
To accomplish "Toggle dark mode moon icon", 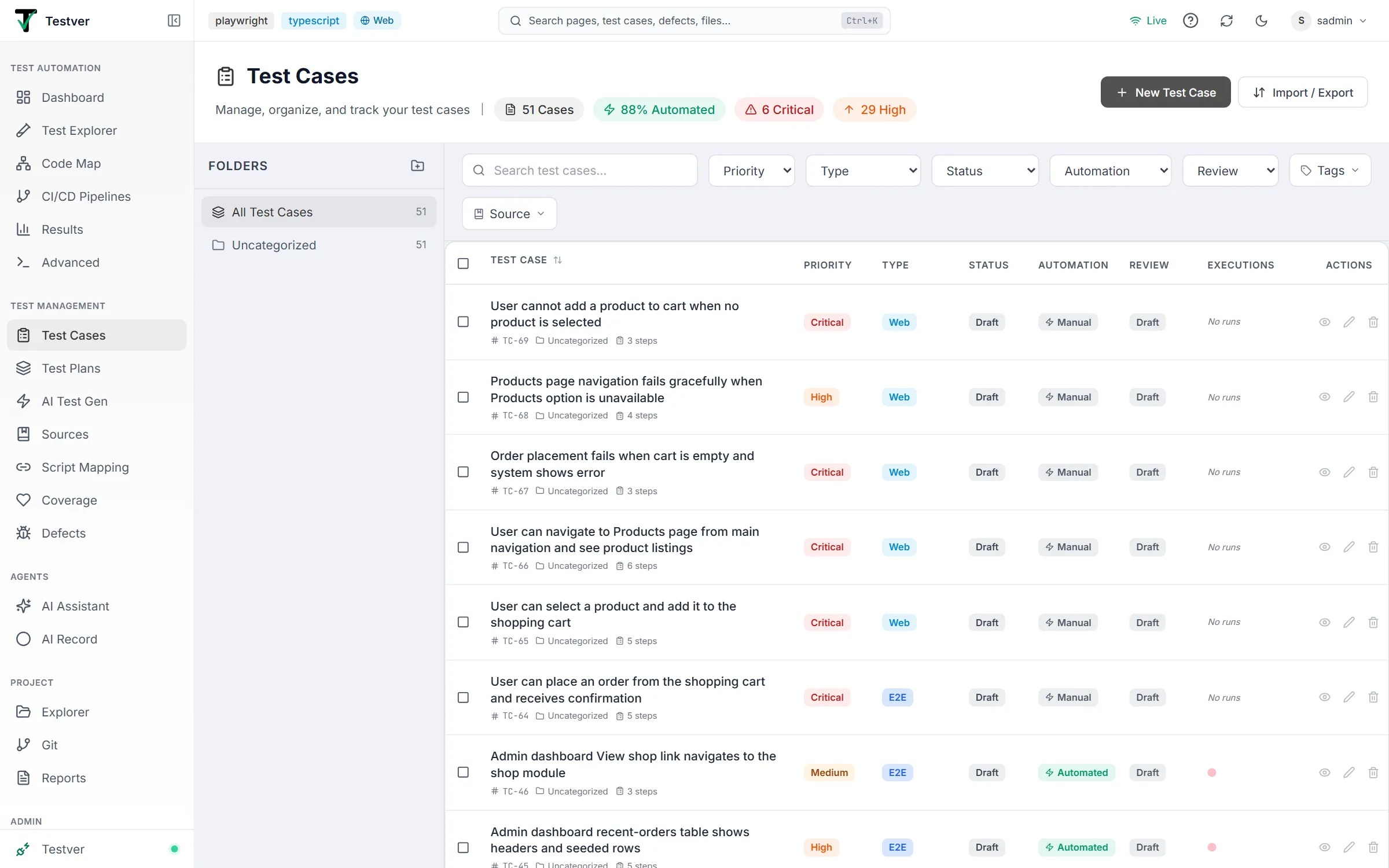I will click(1262, 21).
